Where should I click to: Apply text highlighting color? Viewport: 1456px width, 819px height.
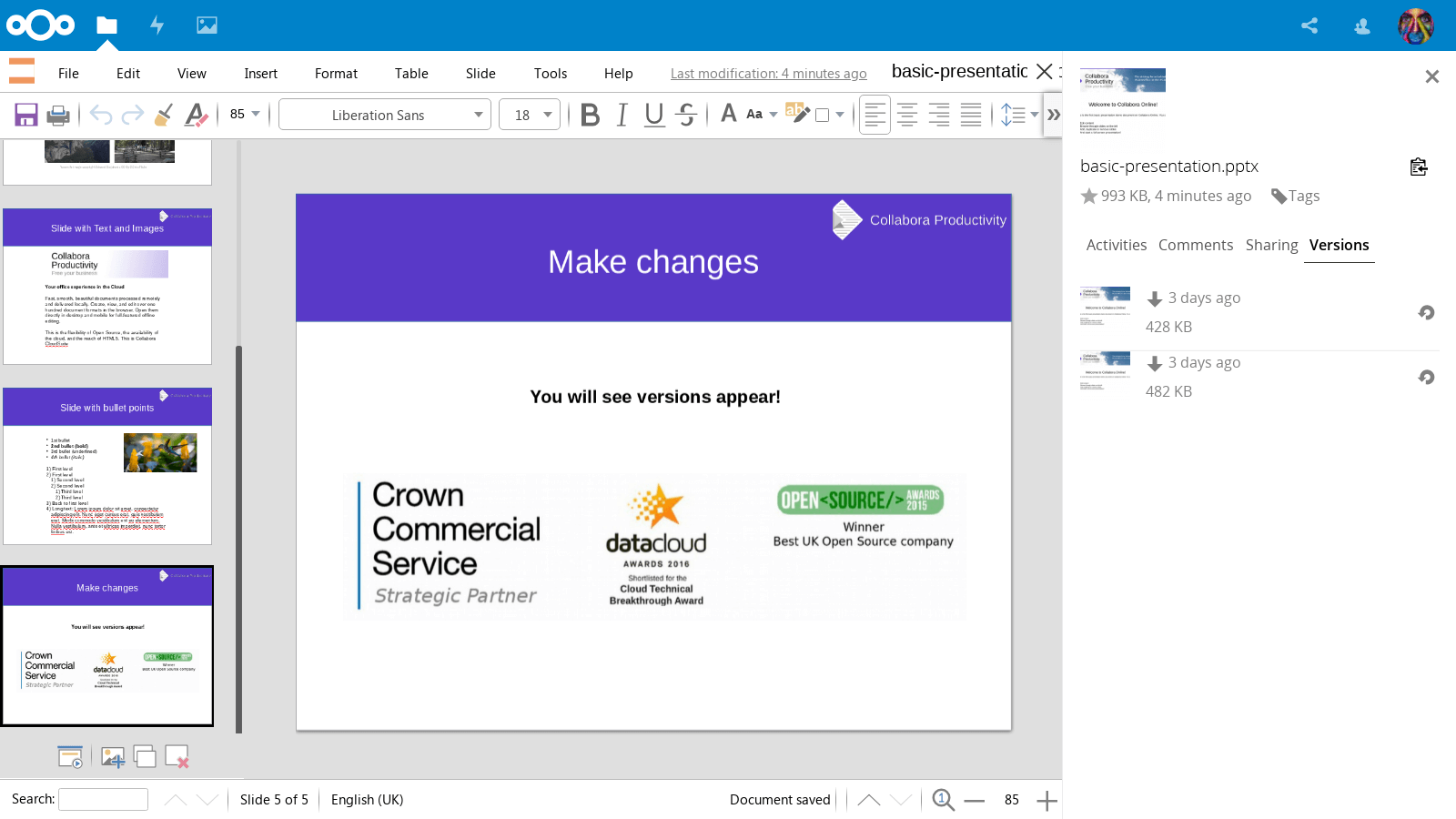click(x=796, y=114)
